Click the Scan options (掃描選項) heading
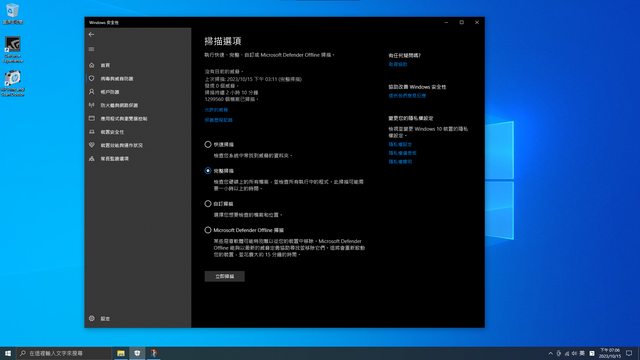Viewport: 640px width, 360px height. point(223,41)
